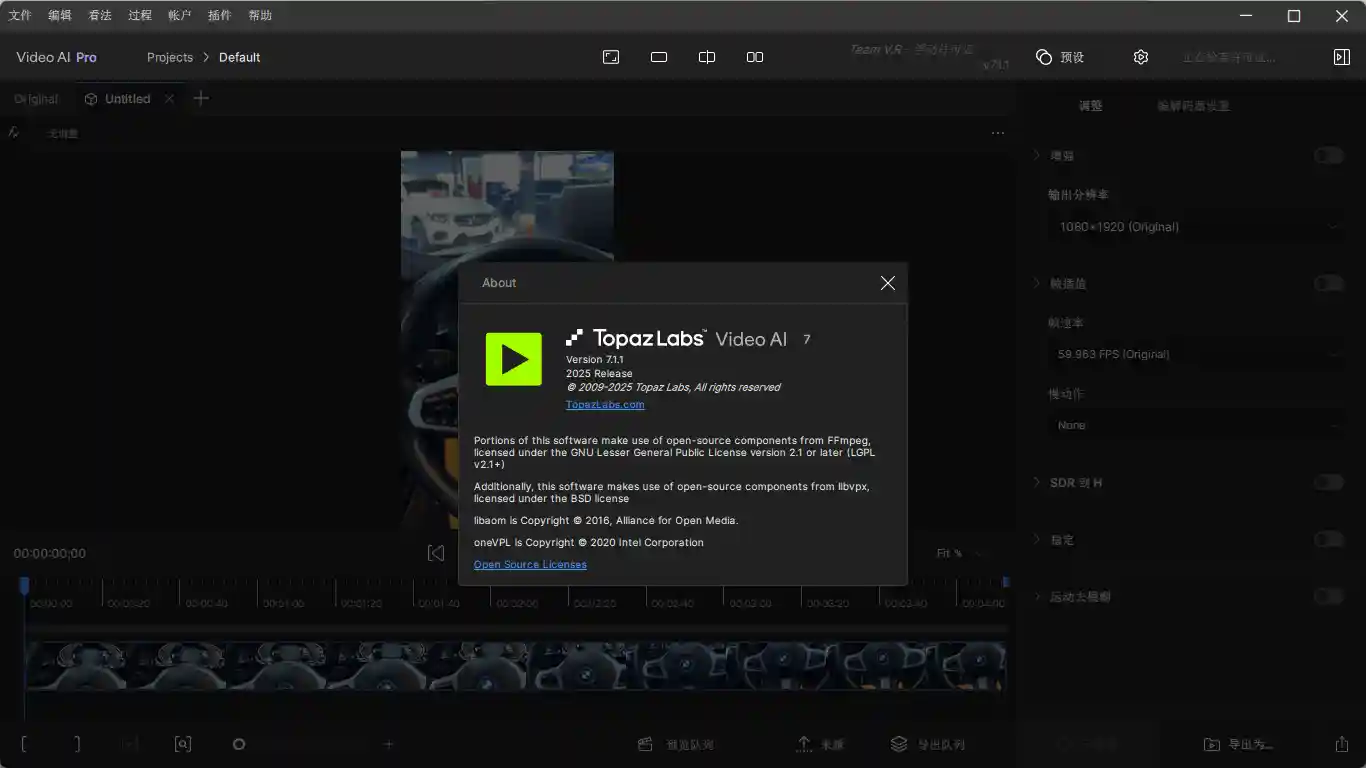Click the go-to-start playback icon
Image resolution: width=1366 pixels, height=768 pixels.
point(436,553)
